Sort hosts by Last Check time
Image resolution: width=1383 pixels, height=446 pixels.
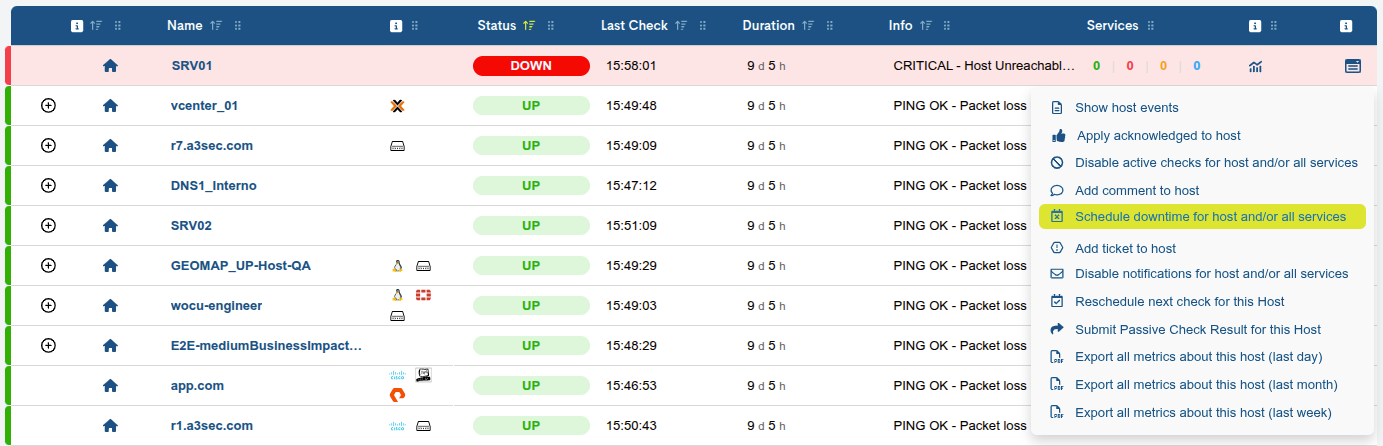[681, 26]
